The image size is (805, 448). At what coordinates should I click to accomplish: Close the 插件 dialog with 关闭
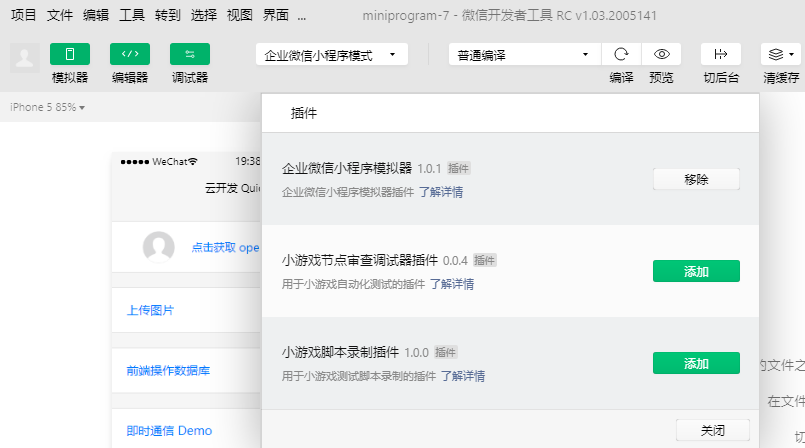coord(713,430)
